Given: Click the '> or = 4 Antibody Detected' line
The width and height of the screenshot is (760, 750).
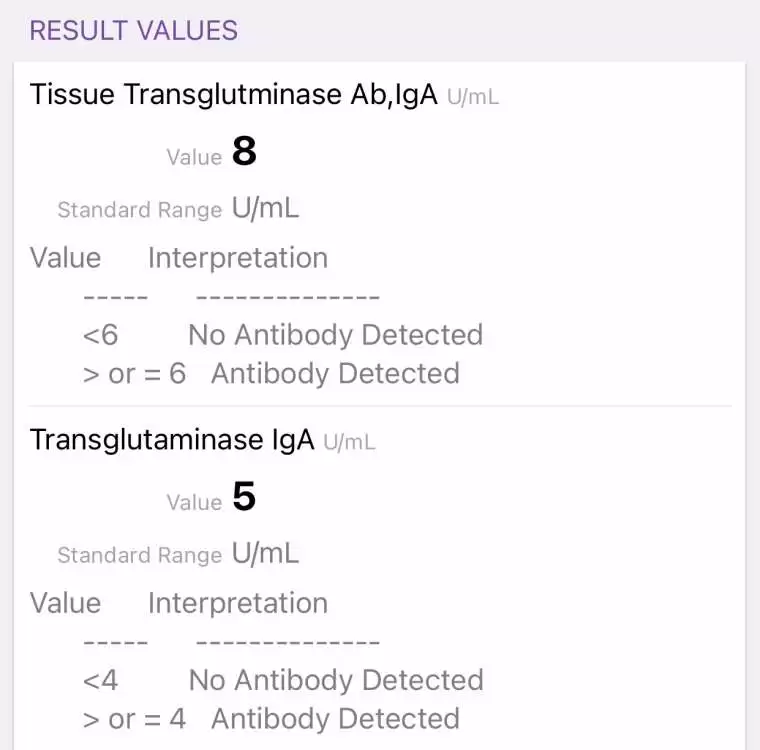Looking at the screenshot, I should tap(271, 719).
